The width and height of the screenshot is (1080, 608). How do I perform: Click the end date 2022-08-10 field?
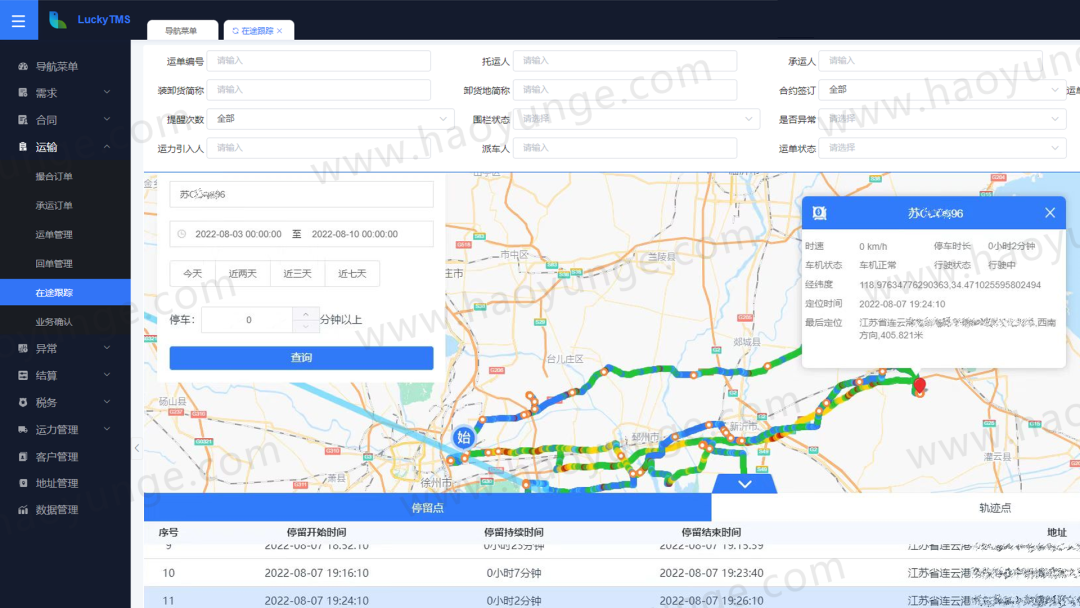(355, 234)
